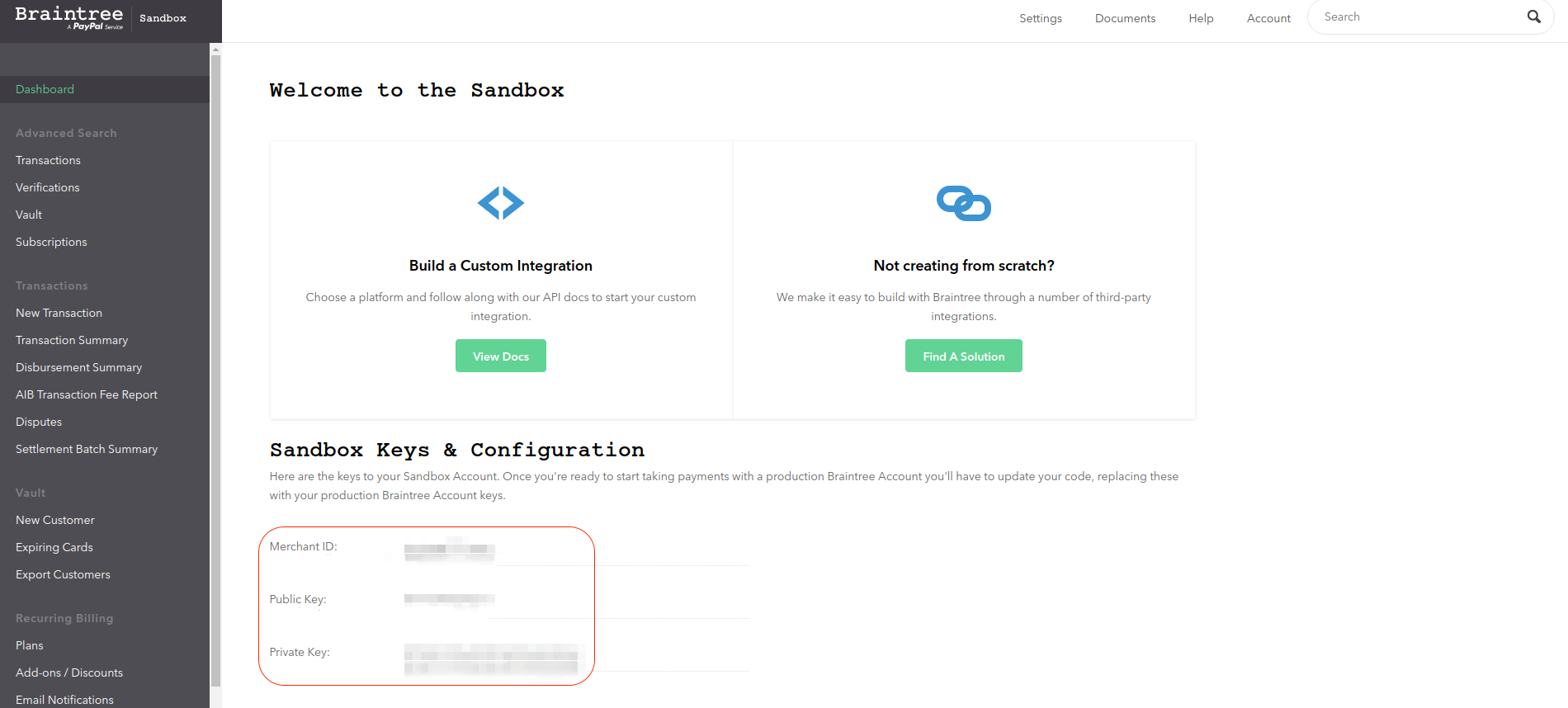Click the Sandbox environment label
The image size is (1568, 708).
point(163,18)
